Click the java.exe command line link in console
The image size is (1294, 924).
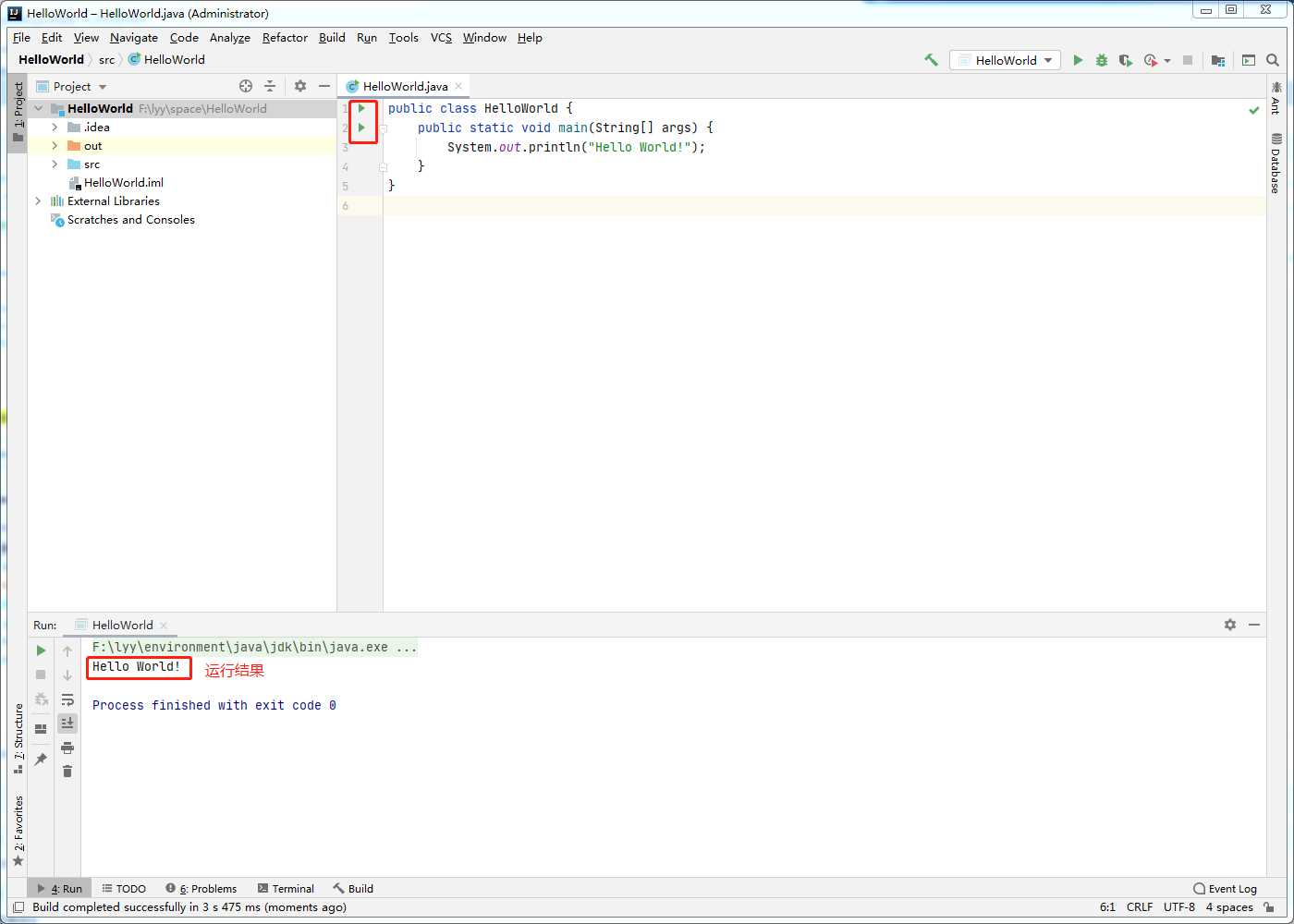[253, 647]
